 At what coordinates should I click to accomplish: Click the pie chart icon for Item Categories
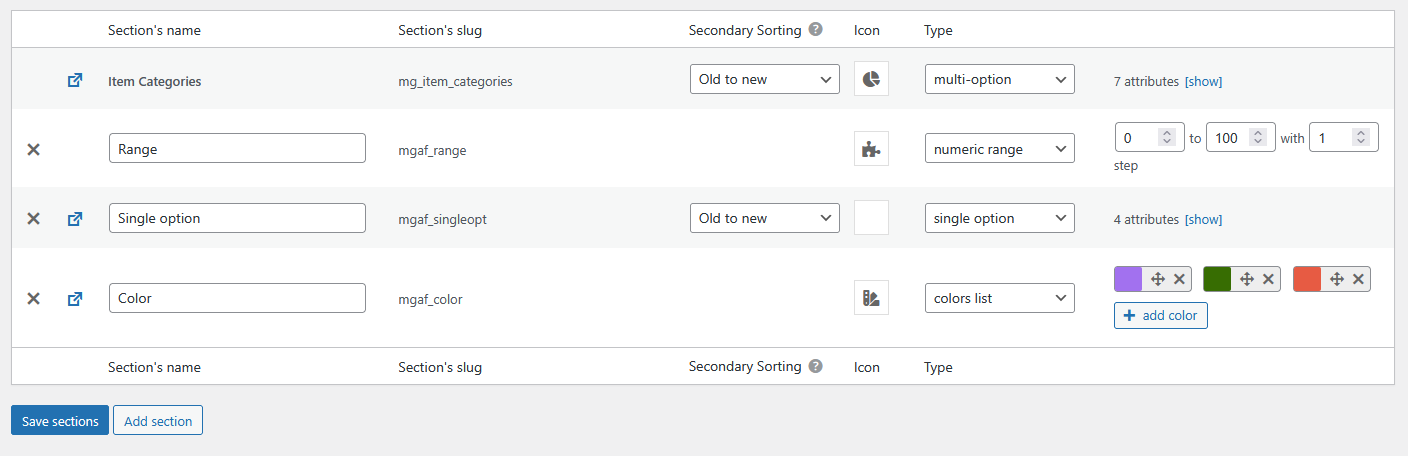coord(871,79)
